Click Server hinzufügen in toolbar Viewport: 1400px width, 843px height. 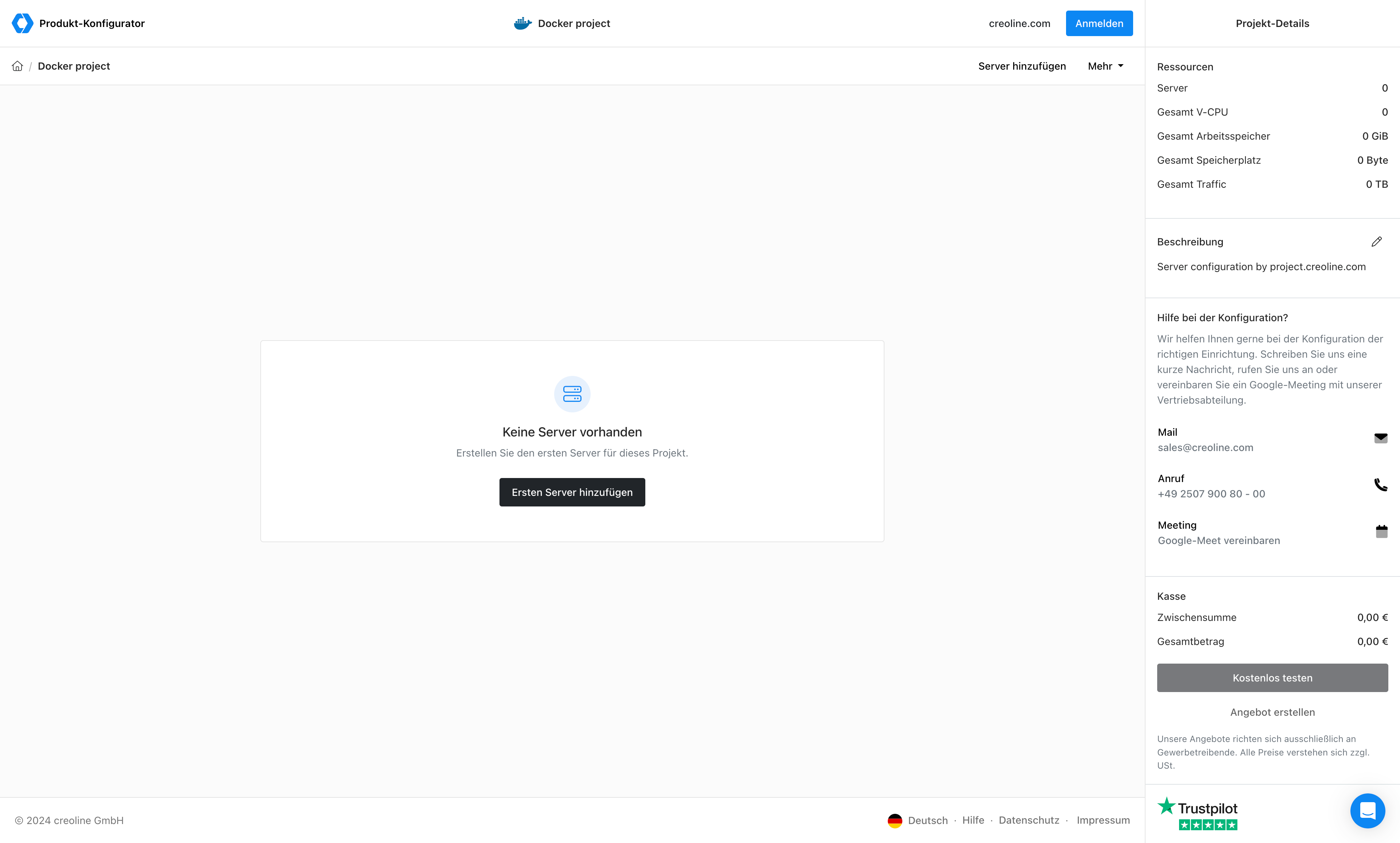click(x=1022, y=66)
